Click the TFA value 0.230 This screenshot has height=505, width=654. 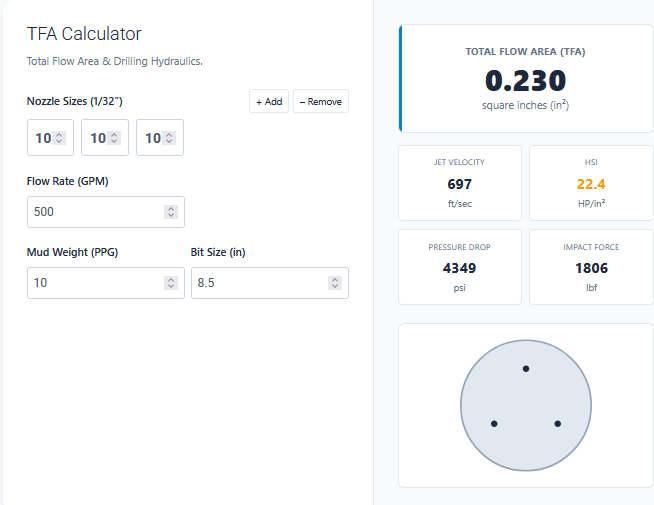(526, 80)
